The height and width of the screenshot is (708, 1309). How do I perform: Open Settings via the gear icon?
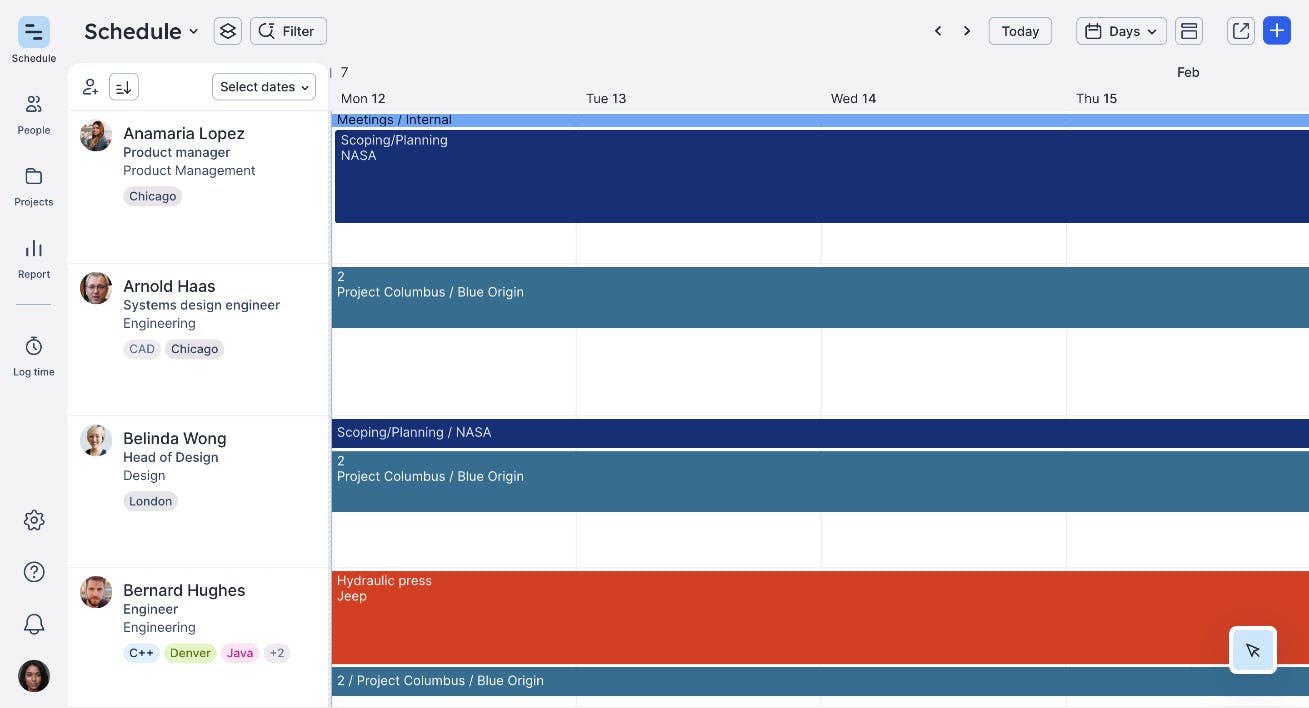33,520
